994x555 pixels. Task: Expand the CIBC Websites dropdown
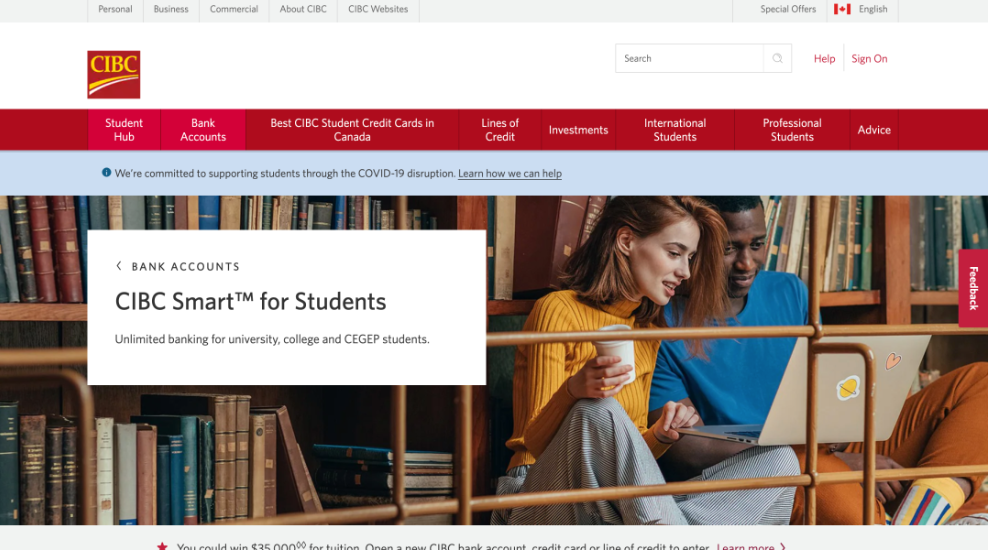[x=380, y=9]
